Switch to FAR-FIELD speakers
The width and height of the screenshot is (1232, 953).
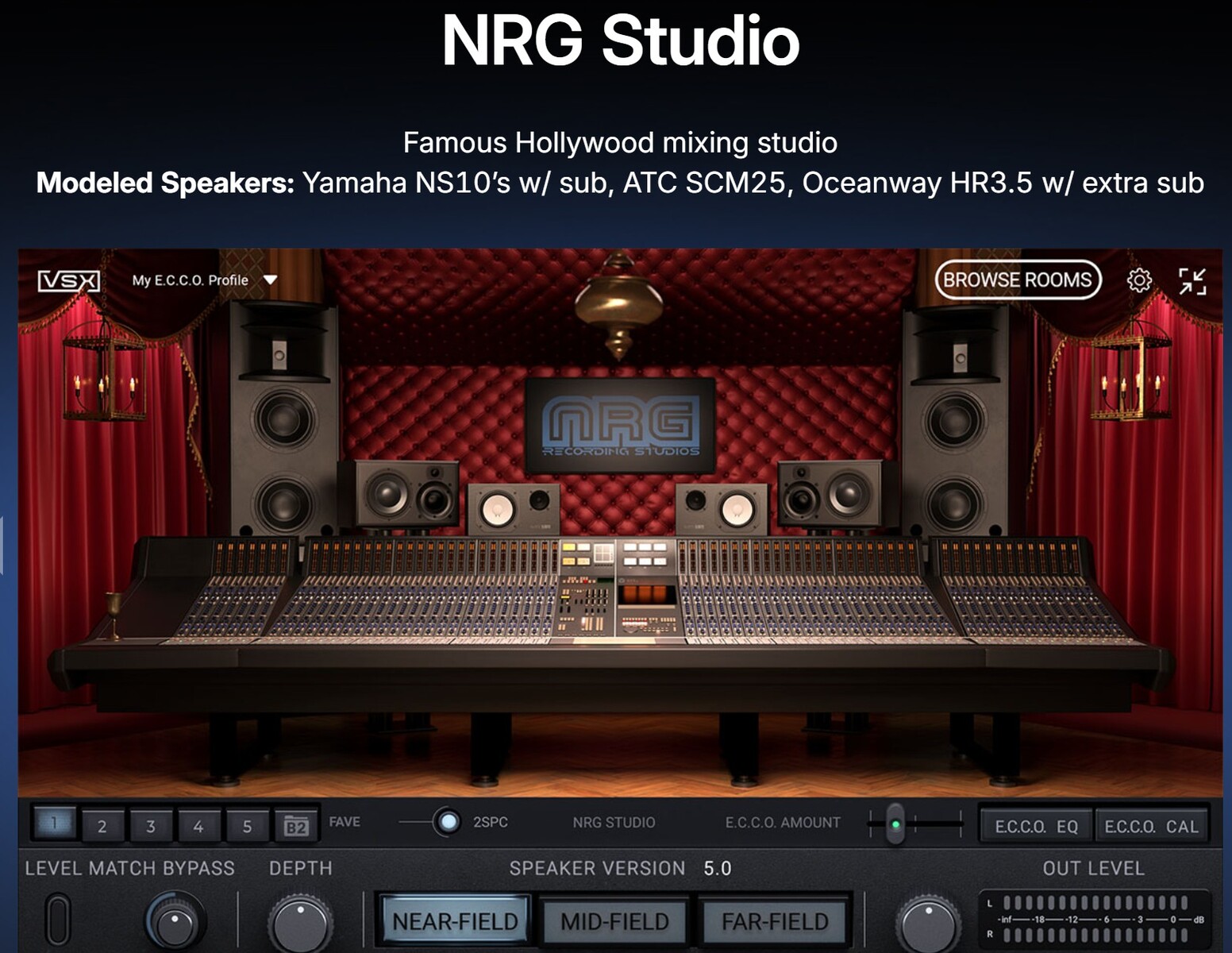point(775,921)
